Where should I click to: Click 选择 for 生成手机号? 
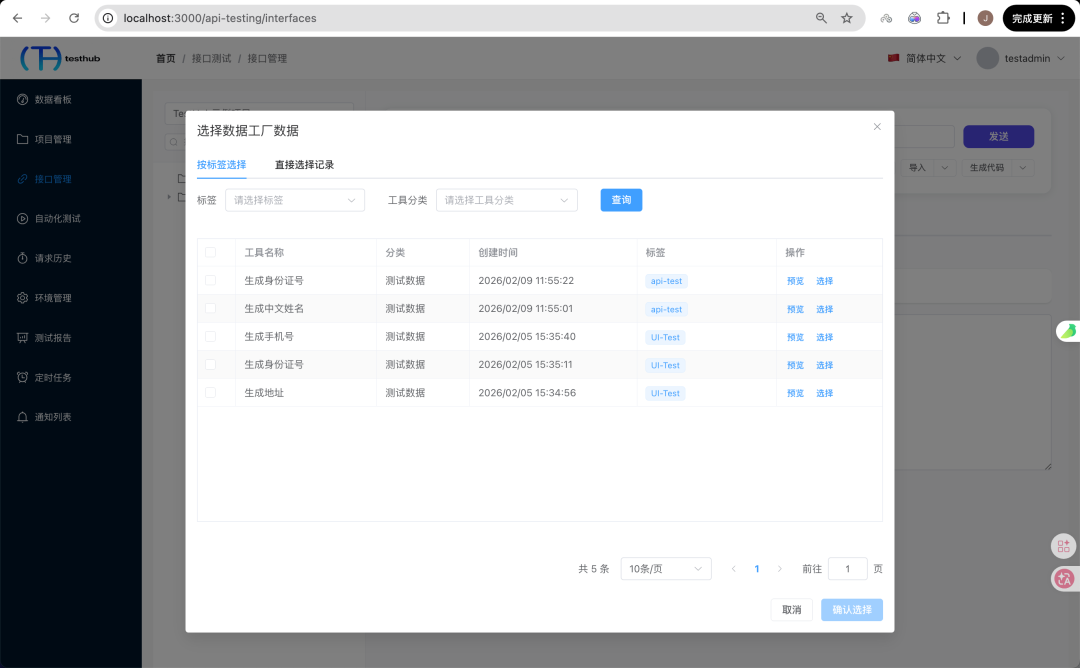click(824, 337)
